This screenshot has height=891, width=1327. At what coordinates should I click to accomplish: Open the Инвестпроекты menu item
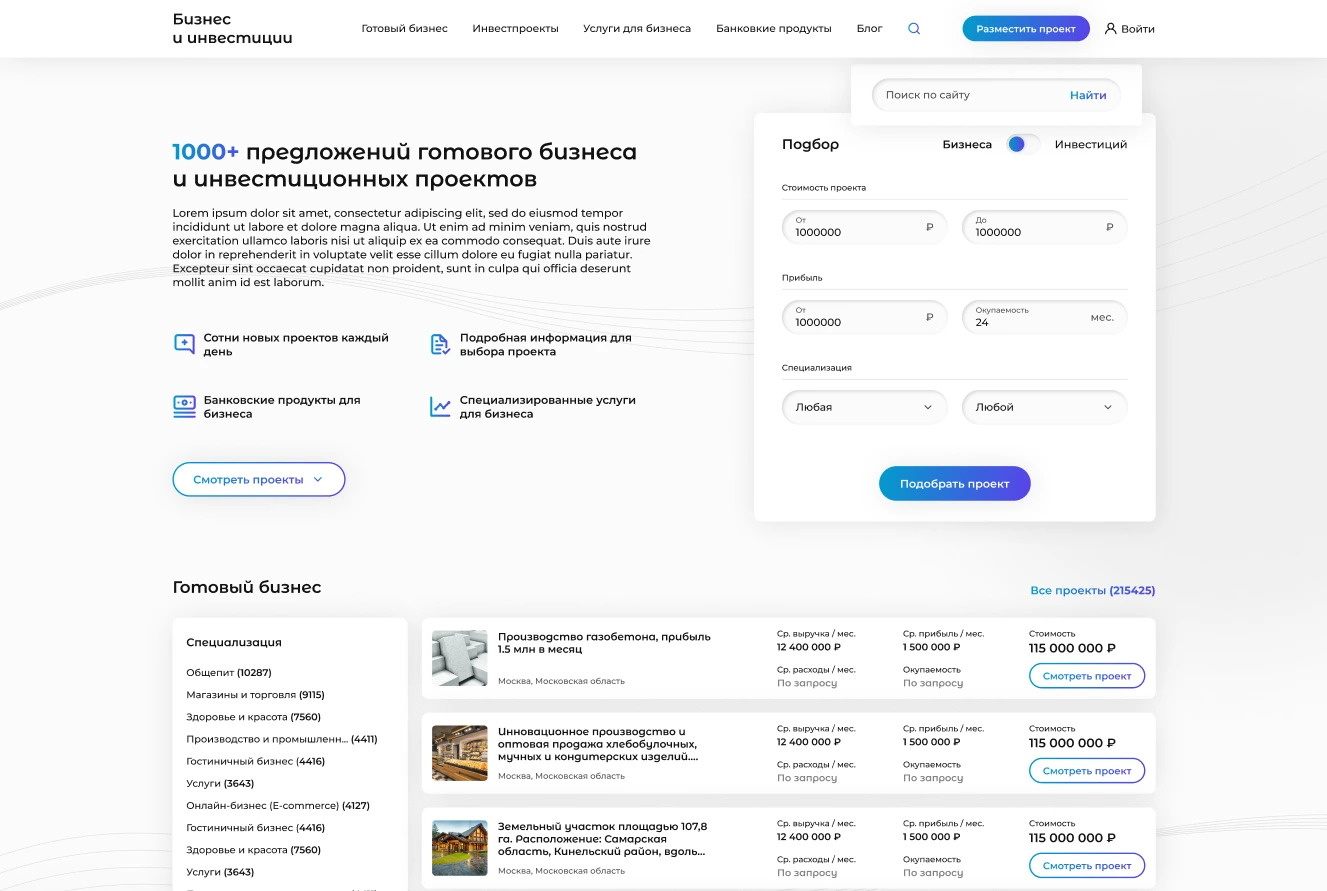pyautogui.click(x=515, y=29)
